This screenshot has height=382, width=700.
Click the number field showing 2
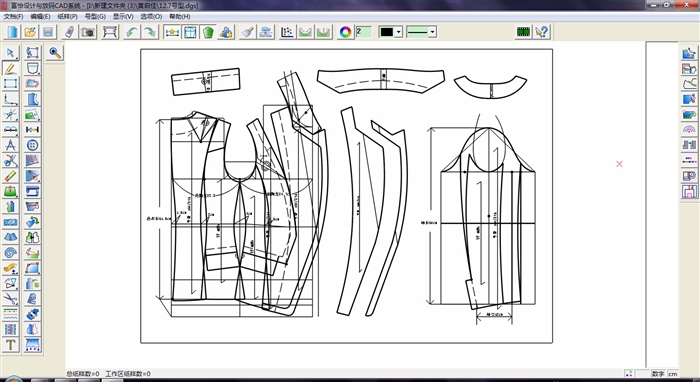coord(364,32)
